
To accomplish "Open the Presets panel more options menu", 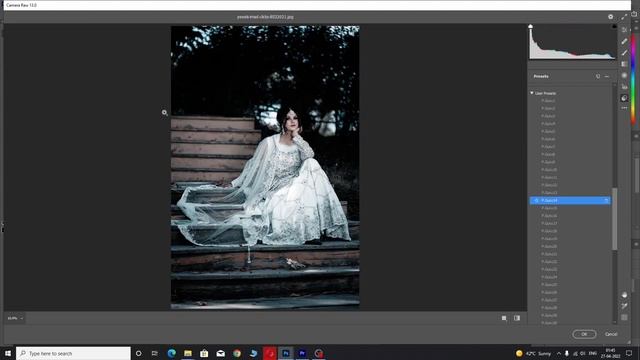I will 607,76.
